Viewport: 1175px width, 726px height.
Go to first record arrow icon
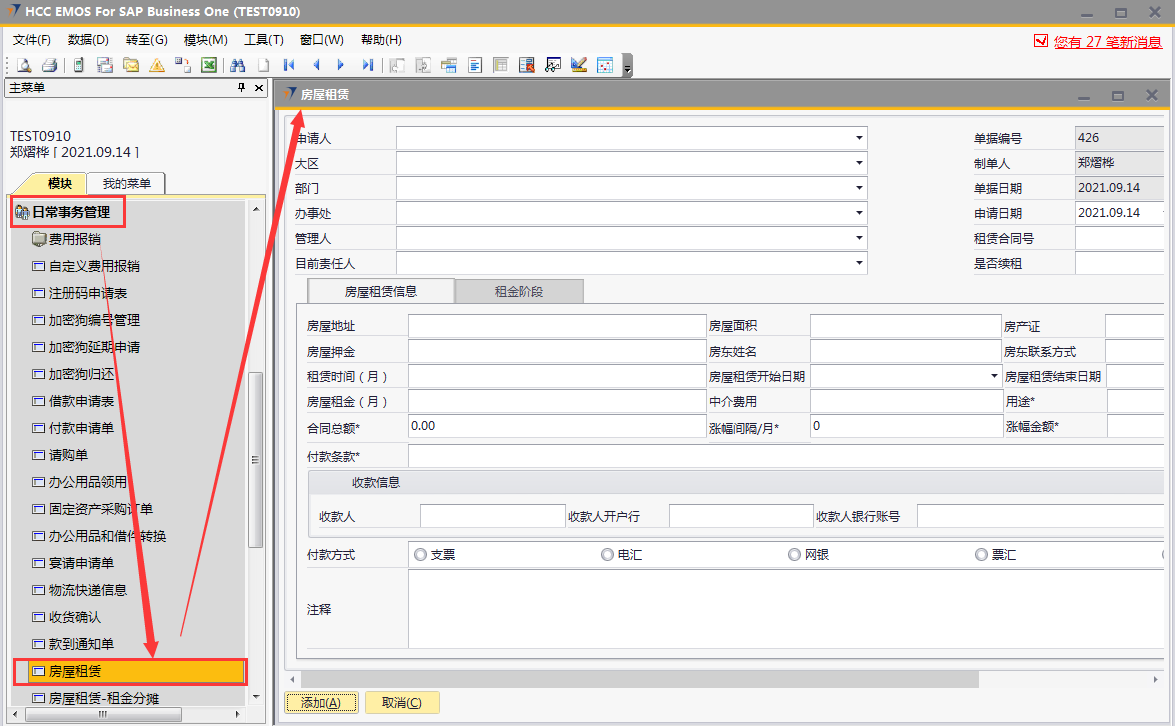pos(289,65)
